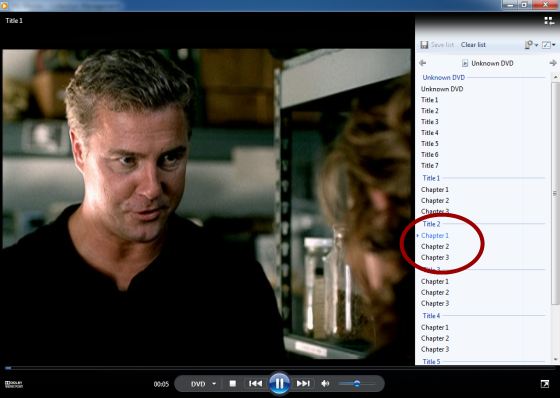Switch to Library view icon
This screenshot has width=560, height=398.
click(x=549, y=21)
